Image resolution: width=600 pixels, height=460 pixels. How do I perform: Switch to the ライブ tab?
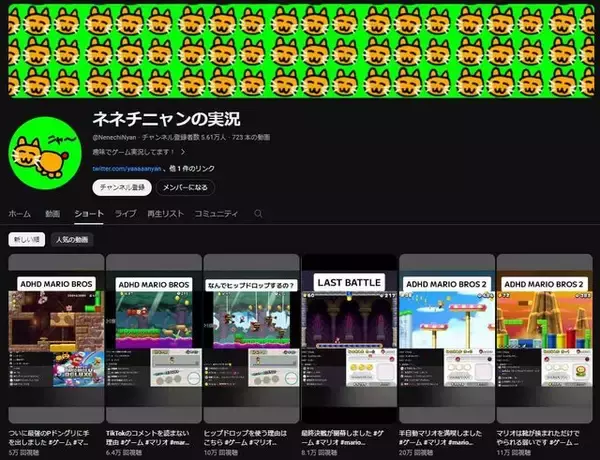126,214
